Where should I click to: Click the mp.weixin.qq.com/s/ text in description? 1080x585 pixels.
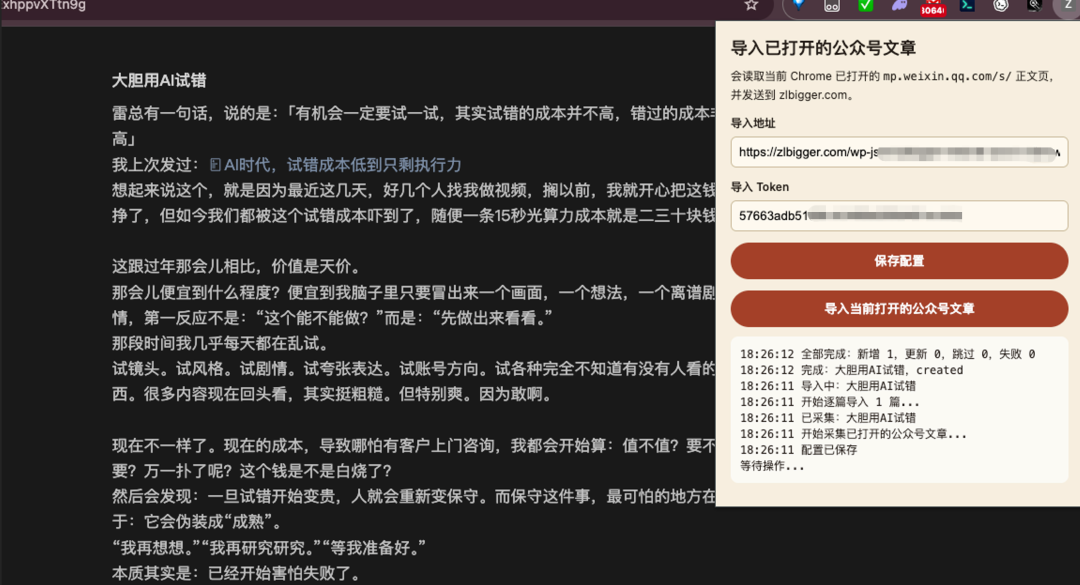947,76
